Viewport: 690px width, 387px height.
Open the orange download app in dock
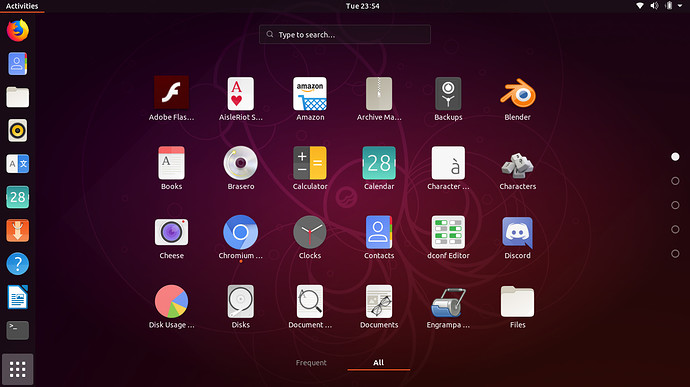point(18,230)
